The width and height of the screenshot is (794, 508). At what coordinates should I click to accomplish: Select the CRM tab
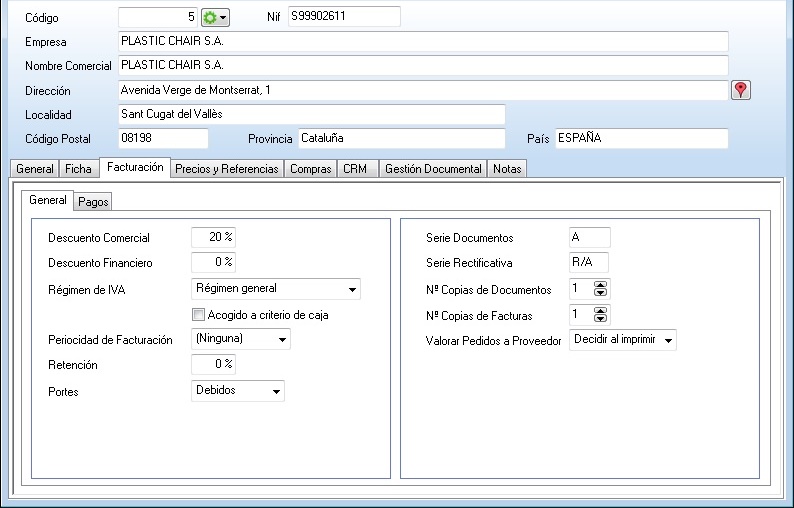355,169
